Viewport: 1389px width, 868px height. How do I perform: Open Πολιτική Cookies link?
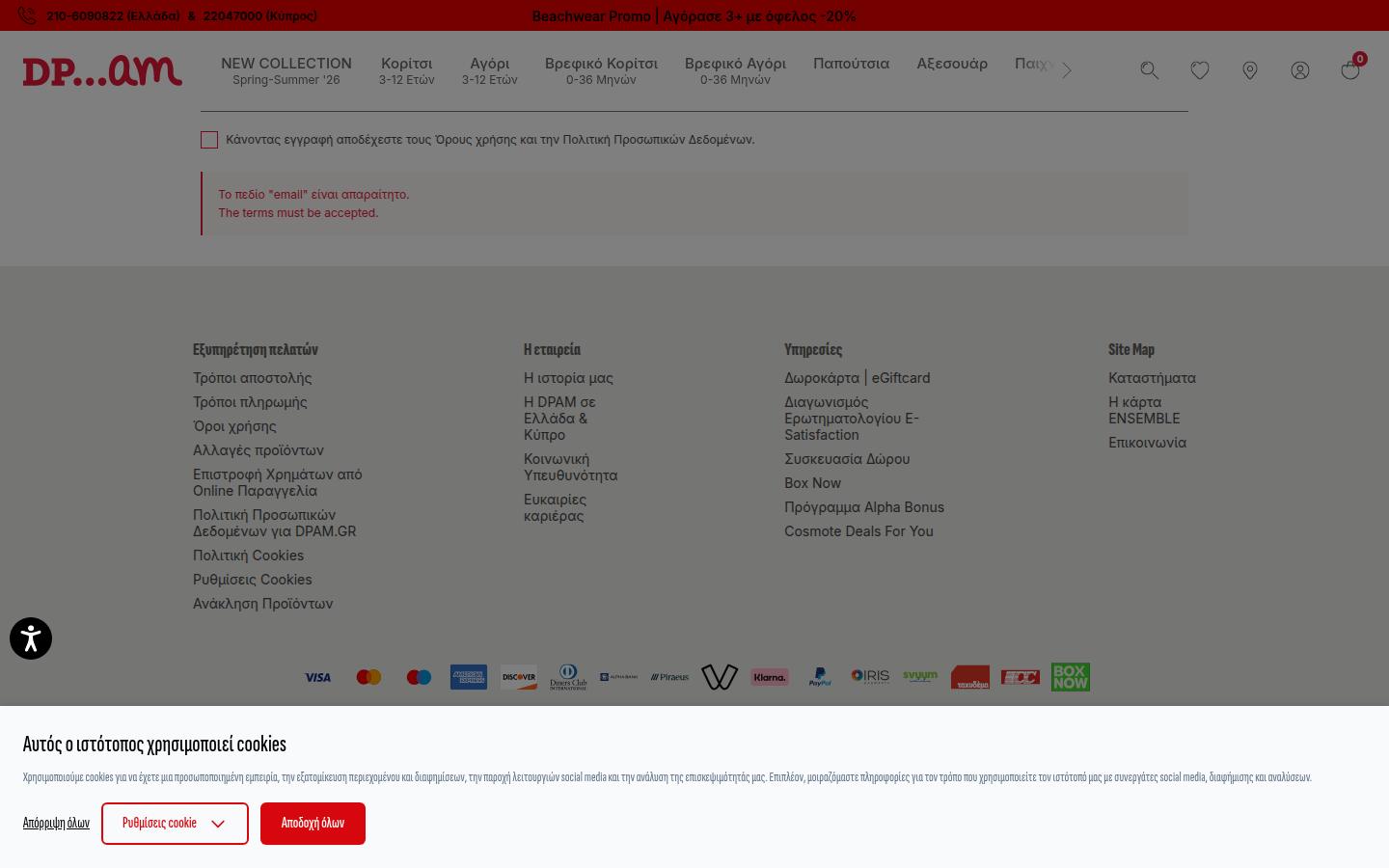(248, 556)
